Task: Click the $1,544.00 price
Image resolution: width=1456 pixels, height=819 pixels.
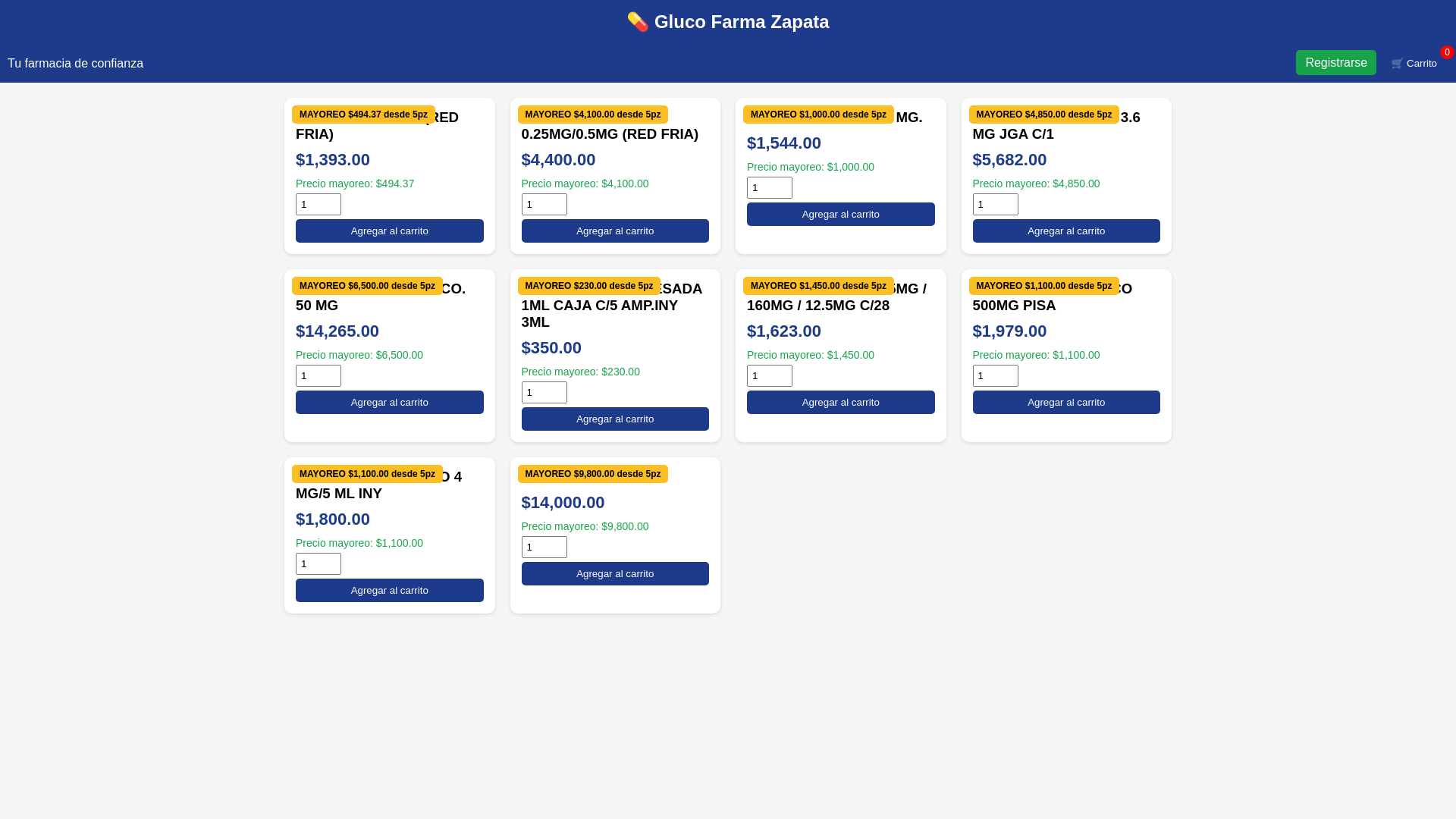Action: 783,143
